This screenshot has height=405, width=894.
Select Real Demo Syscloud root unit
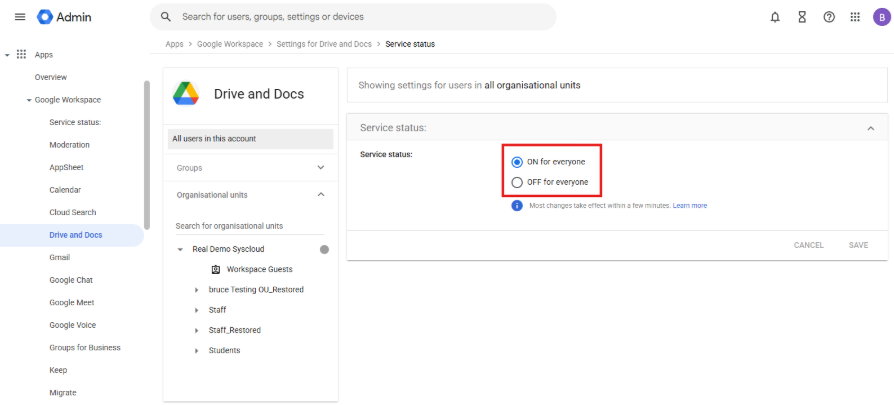click(228, 249)
